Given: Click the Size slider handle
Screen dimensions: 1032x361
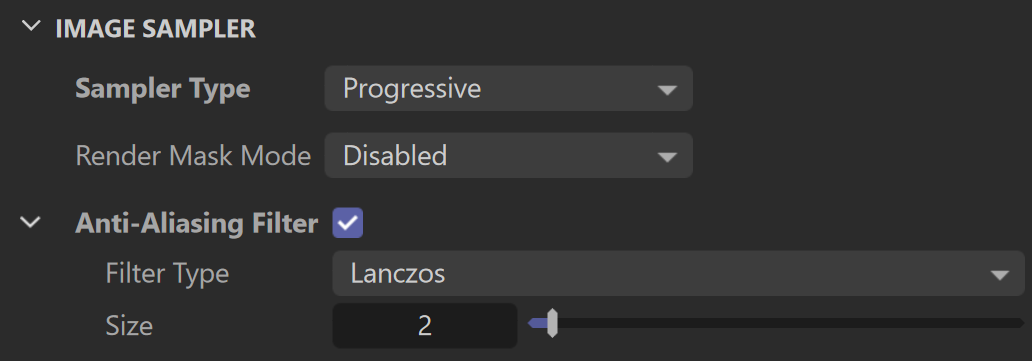Looking at the screenshot, I should click(x=552, y=323).
